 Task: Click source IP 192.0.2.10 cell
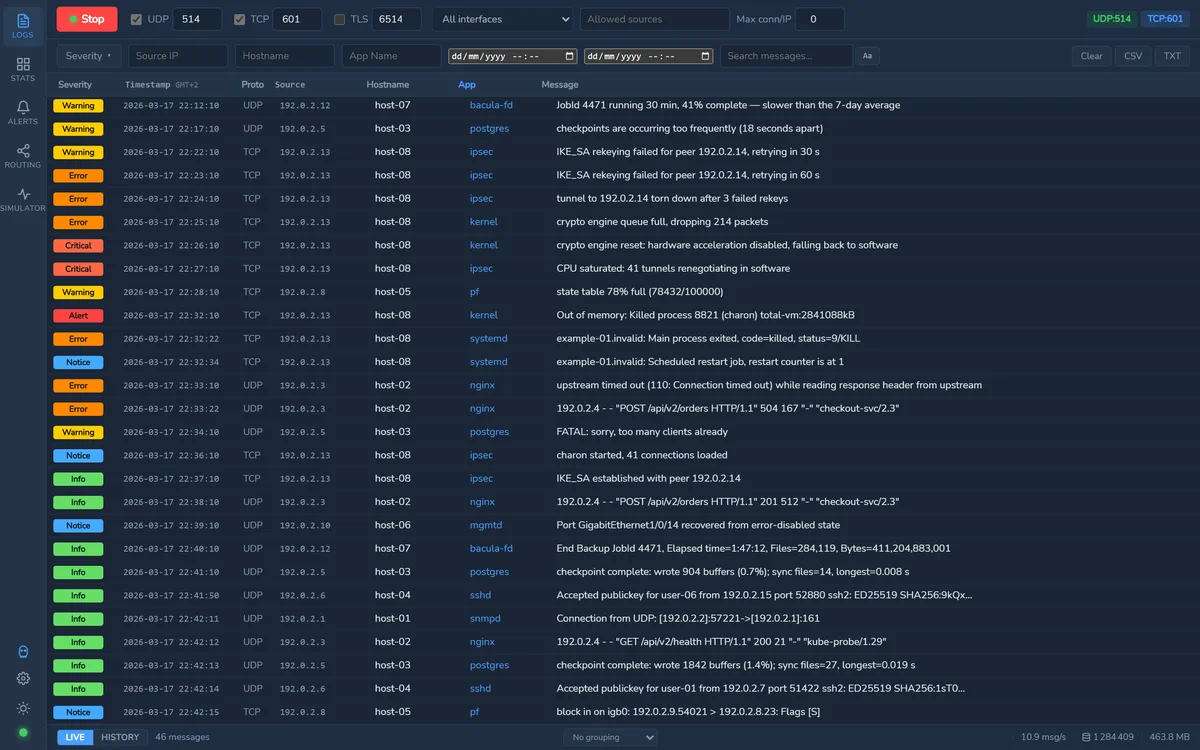click(305, 525)
